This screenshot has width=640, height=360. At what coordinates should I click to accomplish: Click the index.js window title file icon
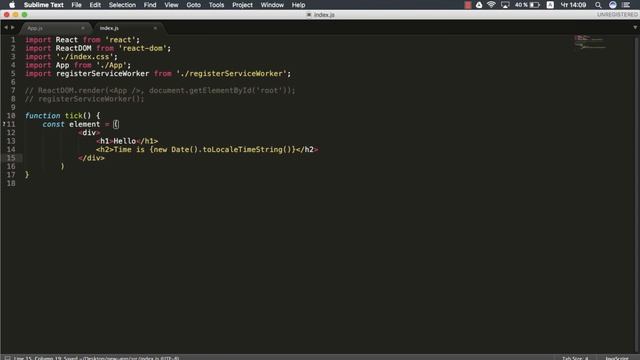click(x=309, y=15)
